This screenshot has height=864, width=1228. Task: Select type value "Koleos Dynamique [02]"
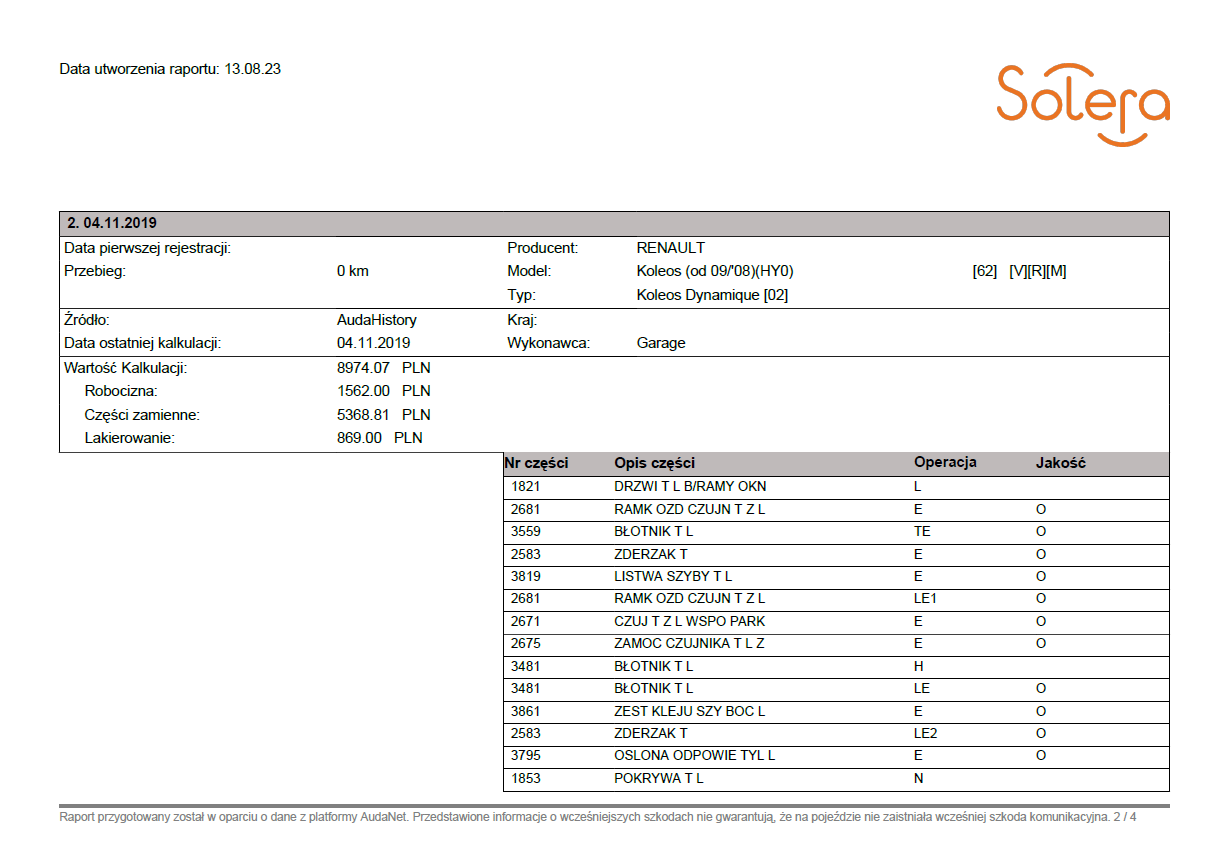pyautogui.click(x=713, y=295)
